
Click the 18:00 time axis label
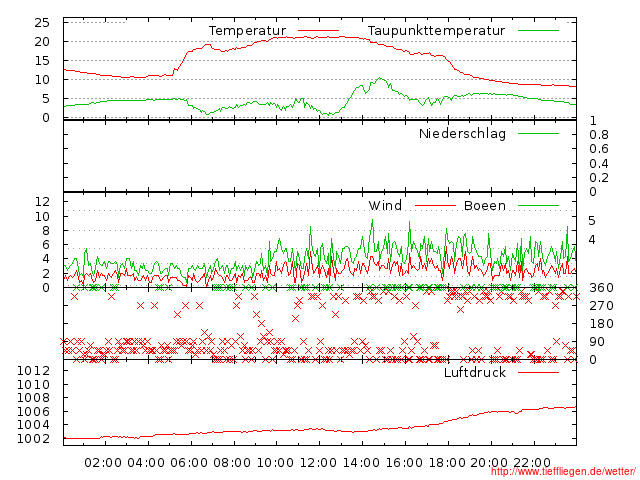(x=447, y=463)
